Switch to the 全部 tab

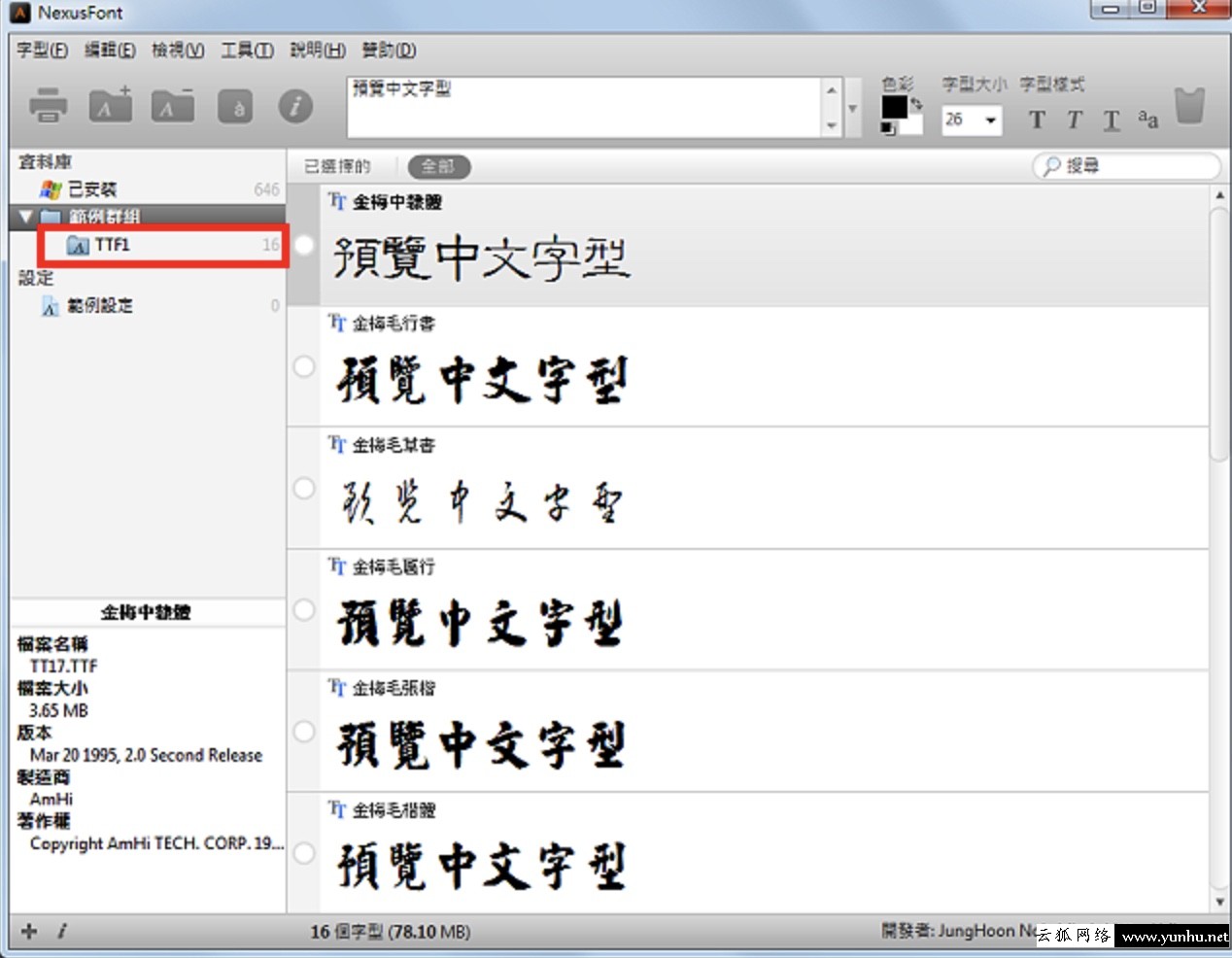click(438, 166)
